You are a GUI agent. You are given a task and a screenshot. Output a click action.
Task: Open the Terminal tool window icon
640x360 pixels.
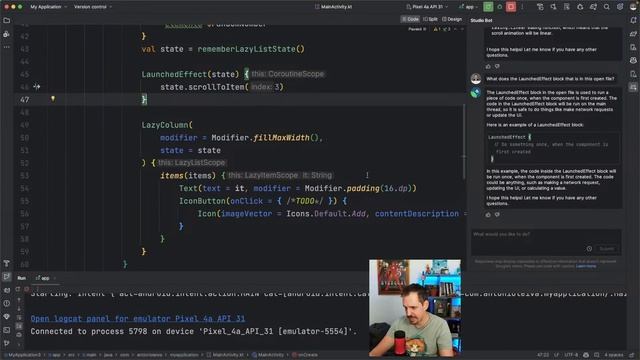[x=7, y=330]
